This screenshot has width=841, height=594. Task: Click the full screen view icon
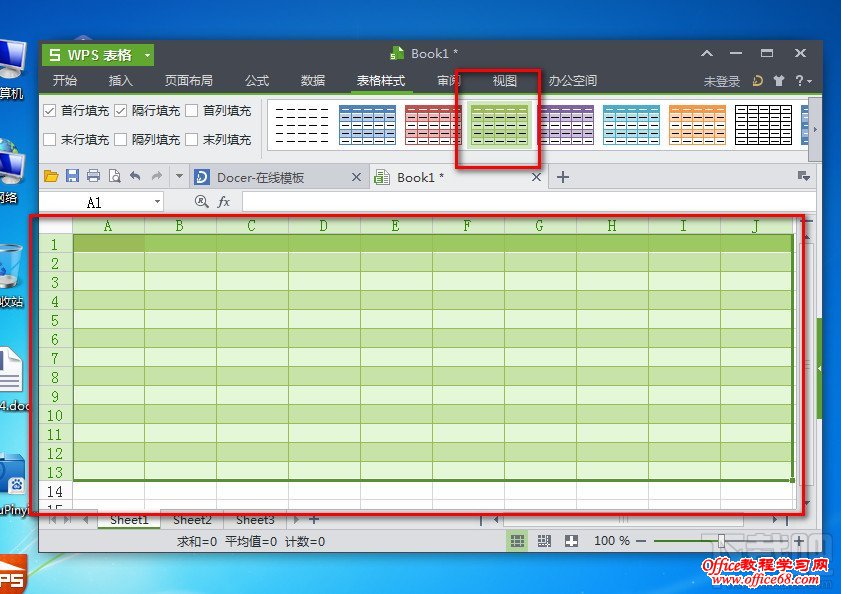[571, 541]
